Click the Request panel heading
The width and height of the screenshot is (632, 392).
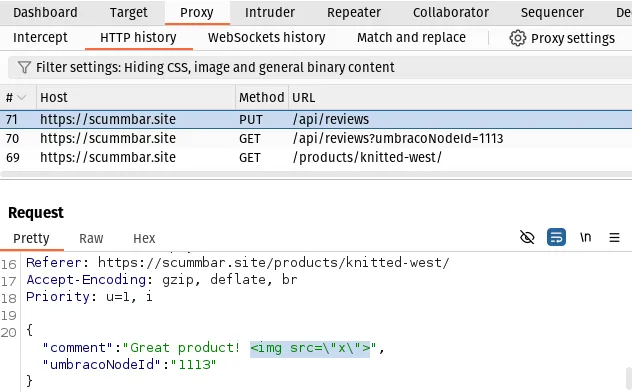tap(36, 213)
